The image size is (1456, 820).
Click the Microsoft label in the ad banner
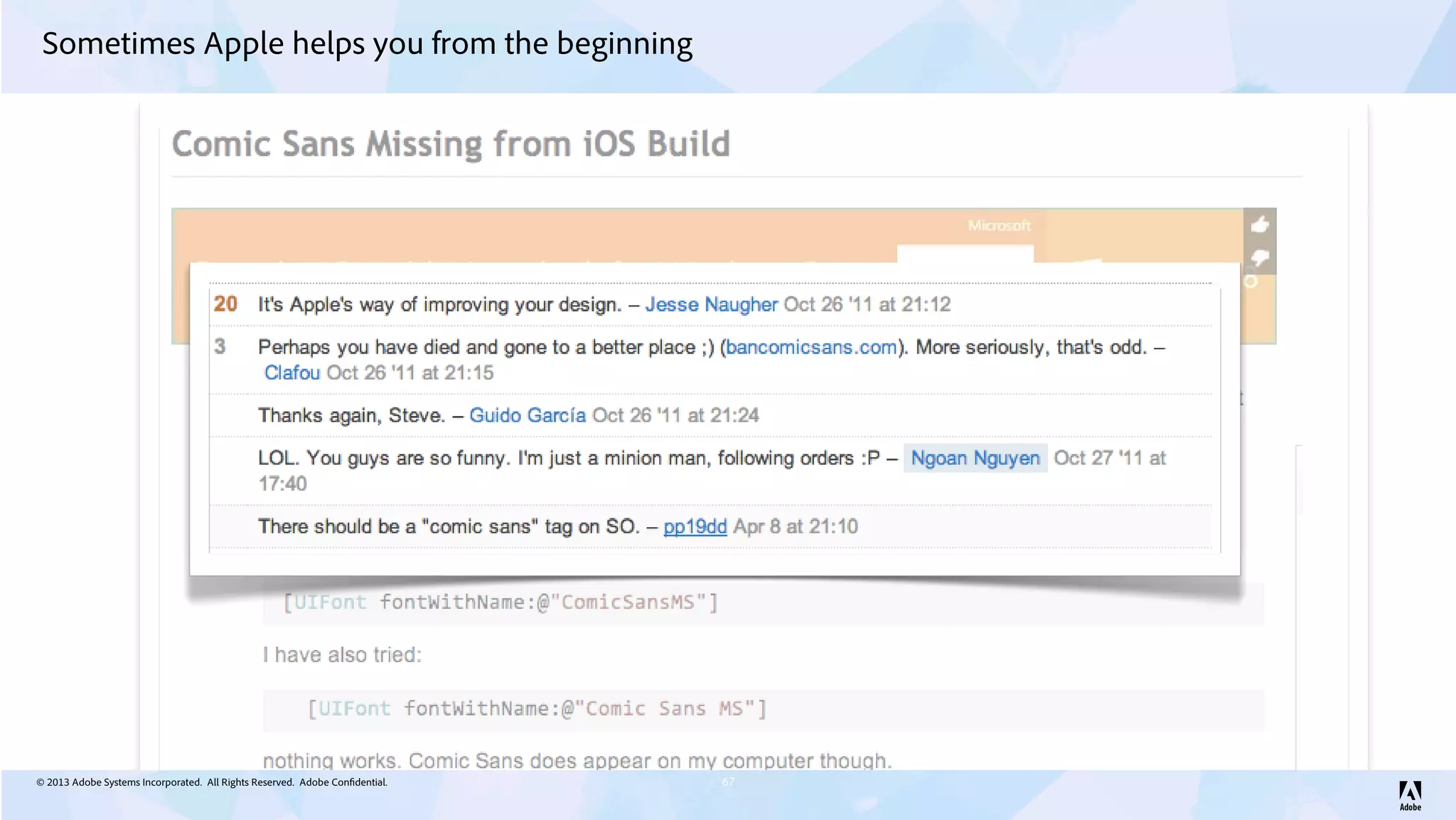(x=999, y=225)
